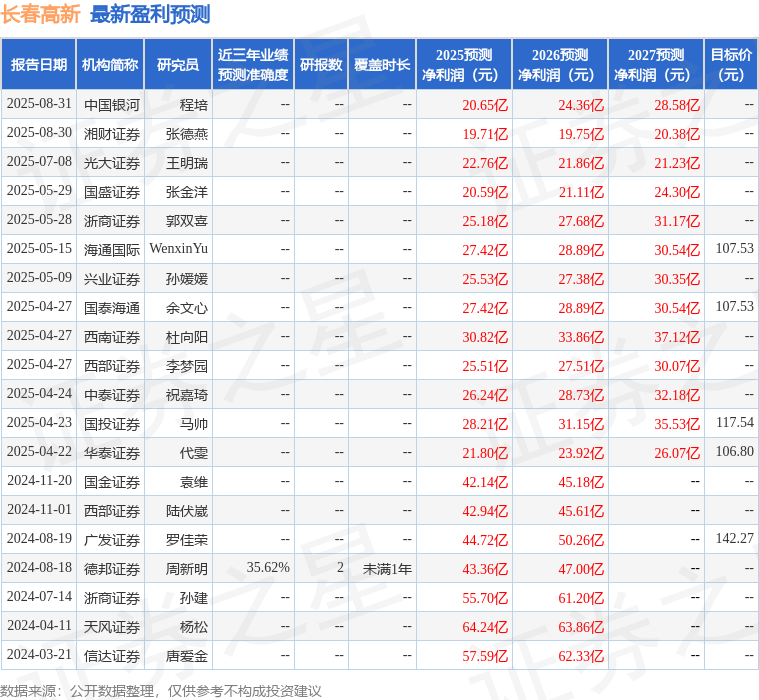The image size is (759, 700).
Task: Select institution 华泰证券
Action: [112, 453]
